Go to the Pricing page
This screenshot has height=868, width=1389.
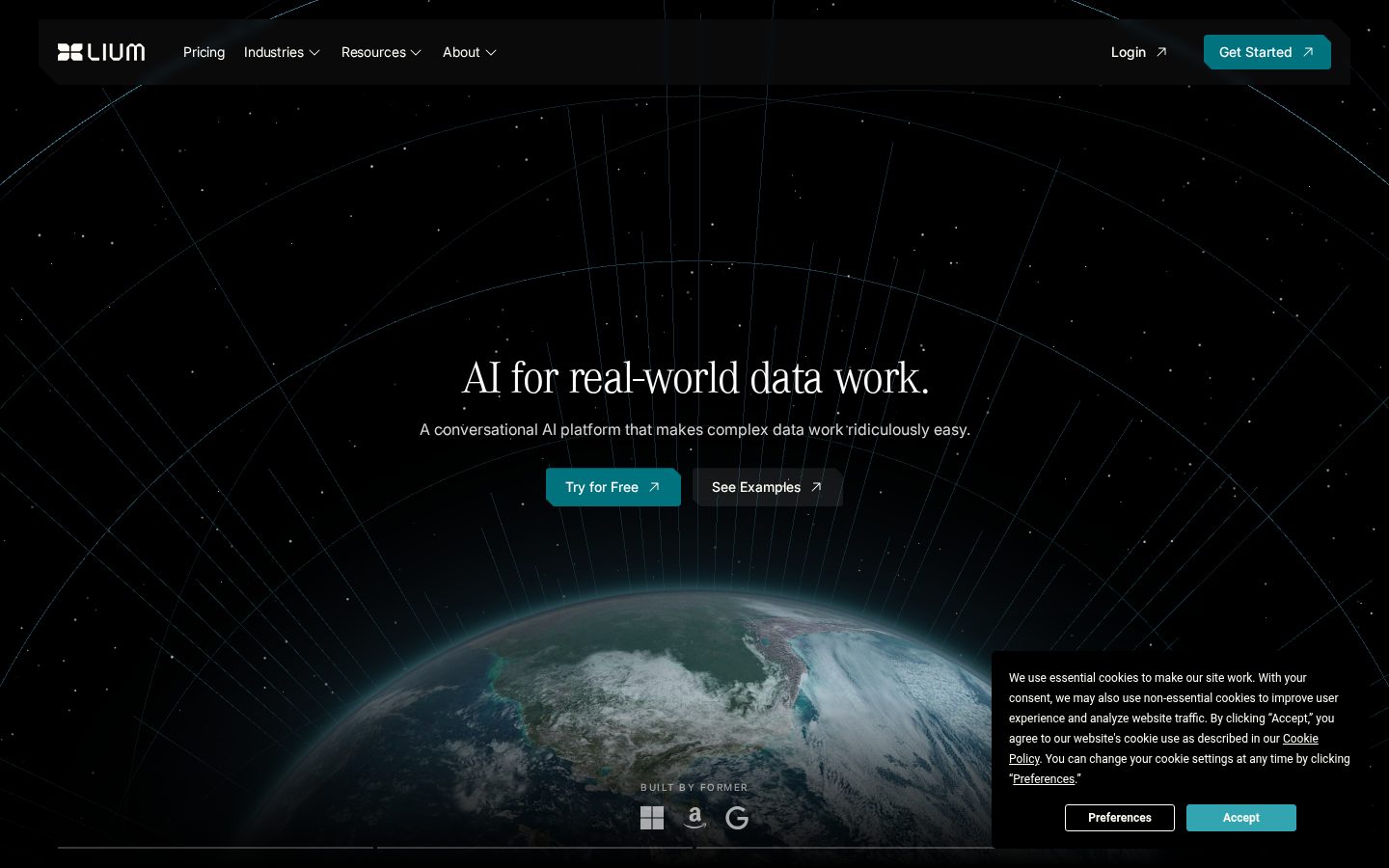pyautogui.click(x=204, y=52)
